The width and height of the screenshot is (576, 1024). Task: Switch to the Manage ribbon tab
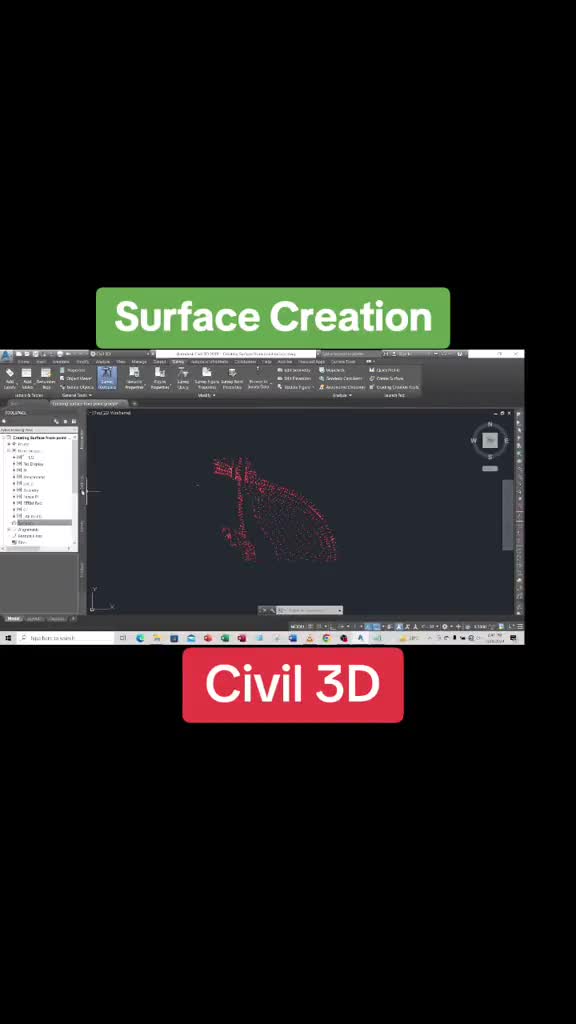coord(139,361)
